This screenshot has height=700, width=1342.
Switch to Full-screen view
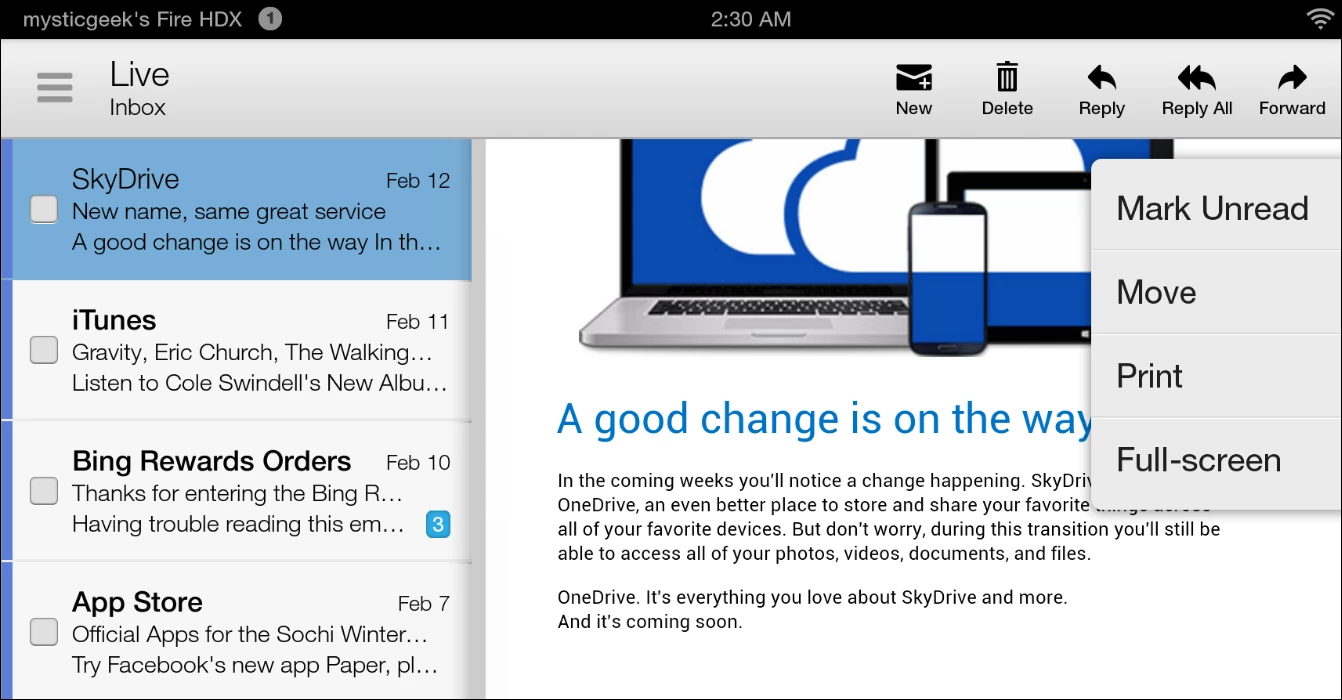1216,460
